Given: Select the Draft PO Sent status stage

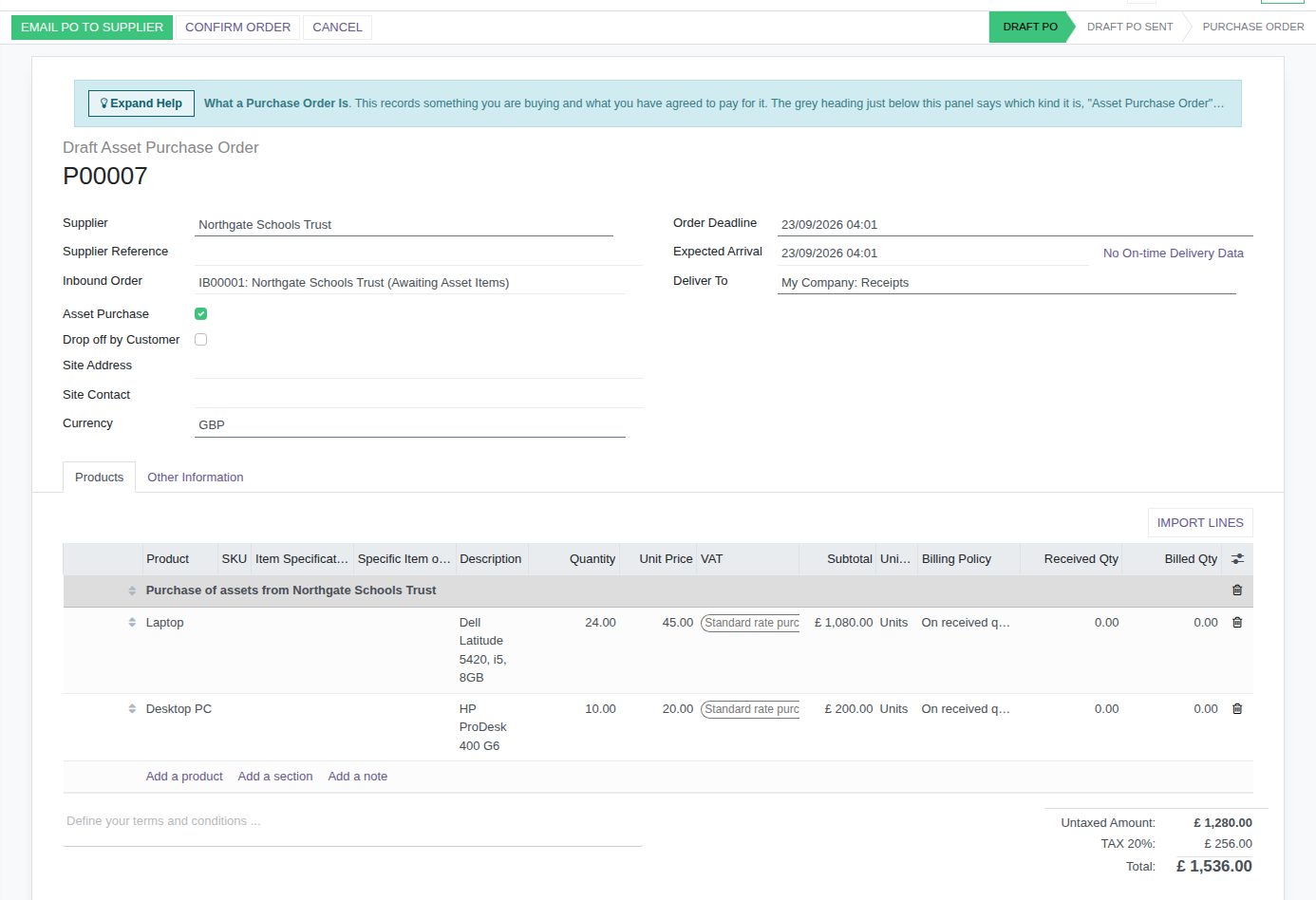Looking at the screenshot, I should [x=1130, y=27].
